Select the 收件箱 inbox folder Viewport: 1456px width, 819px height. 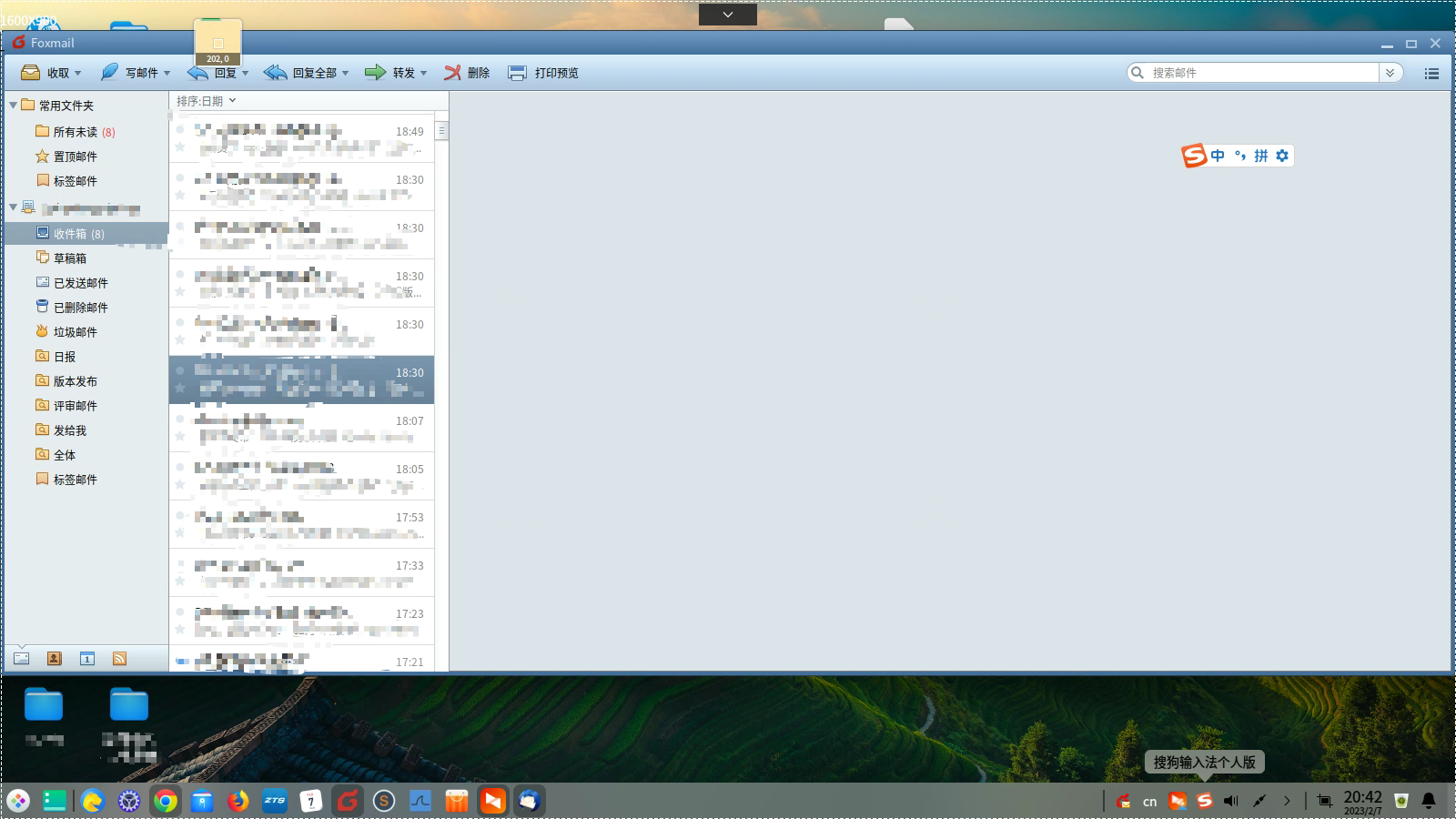(x=86, y=234)
